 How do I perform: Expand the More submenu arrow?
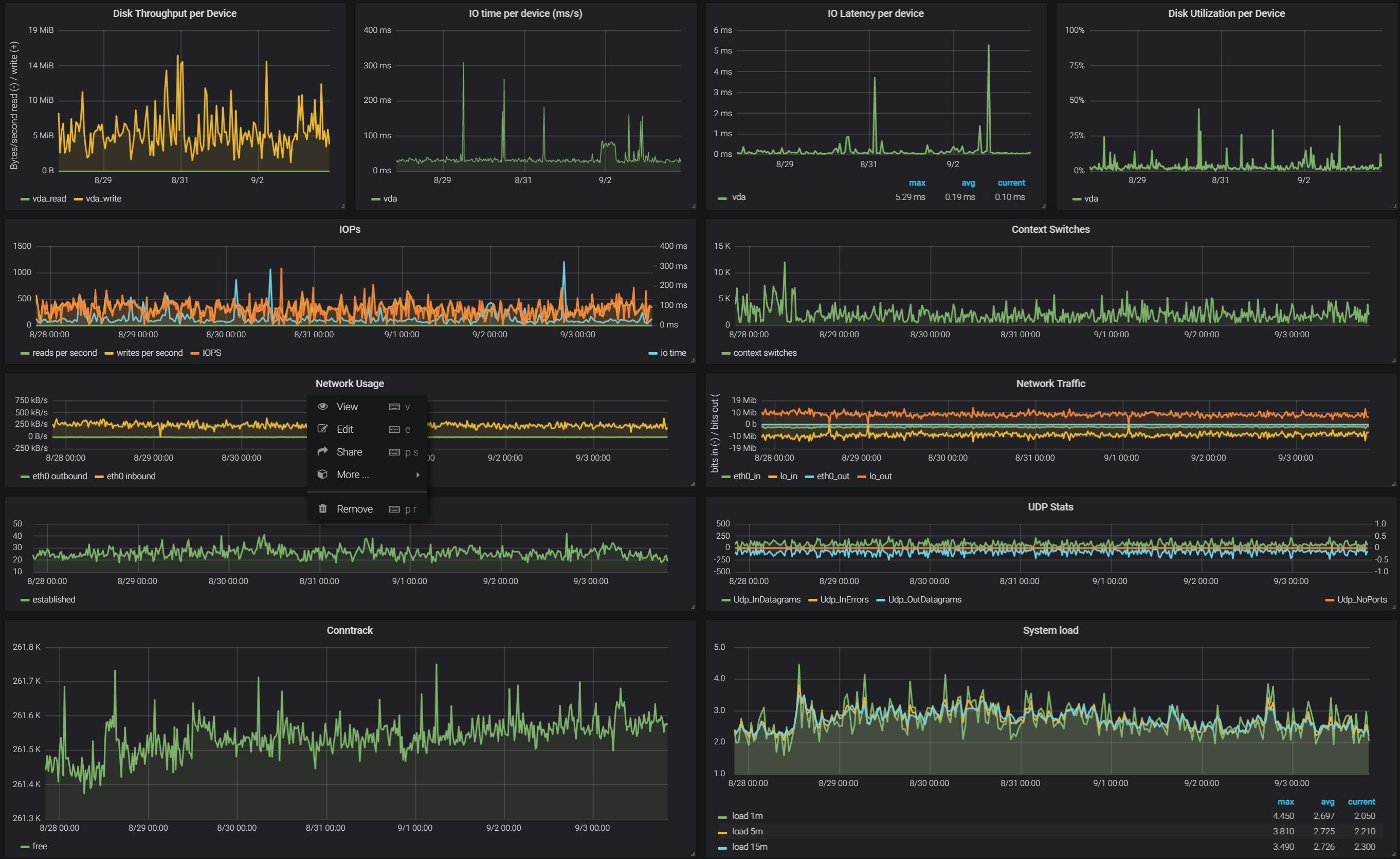click(417, 474)
